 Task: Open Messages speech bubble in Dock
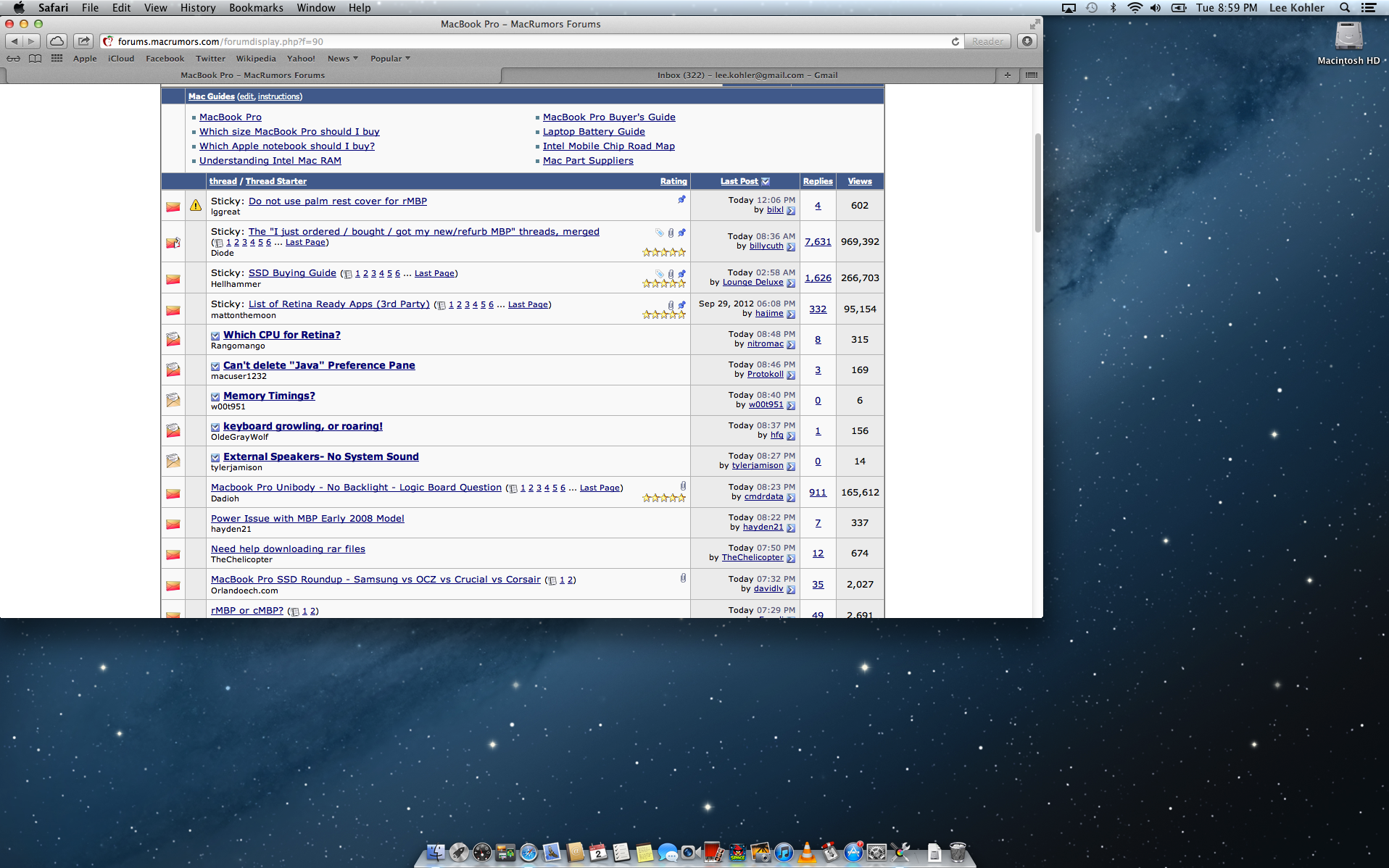pos(668,853)
